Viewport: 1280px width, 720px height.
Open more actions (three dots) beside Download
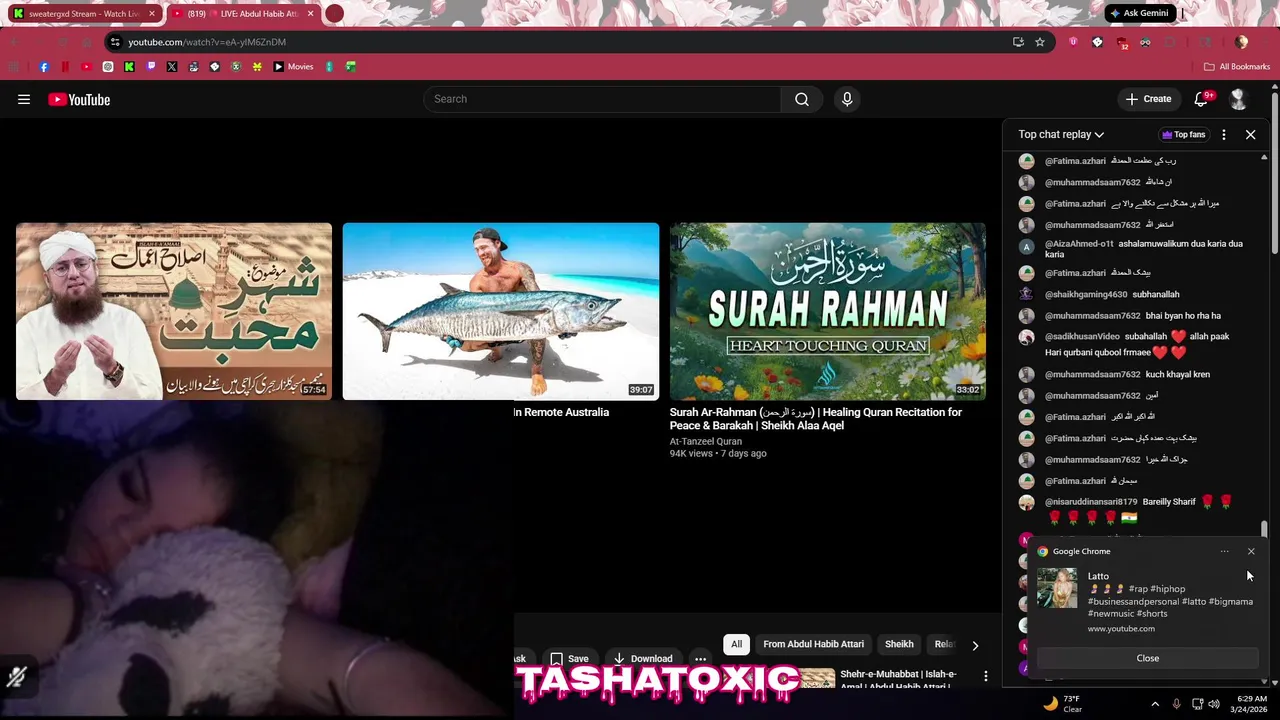700,658
